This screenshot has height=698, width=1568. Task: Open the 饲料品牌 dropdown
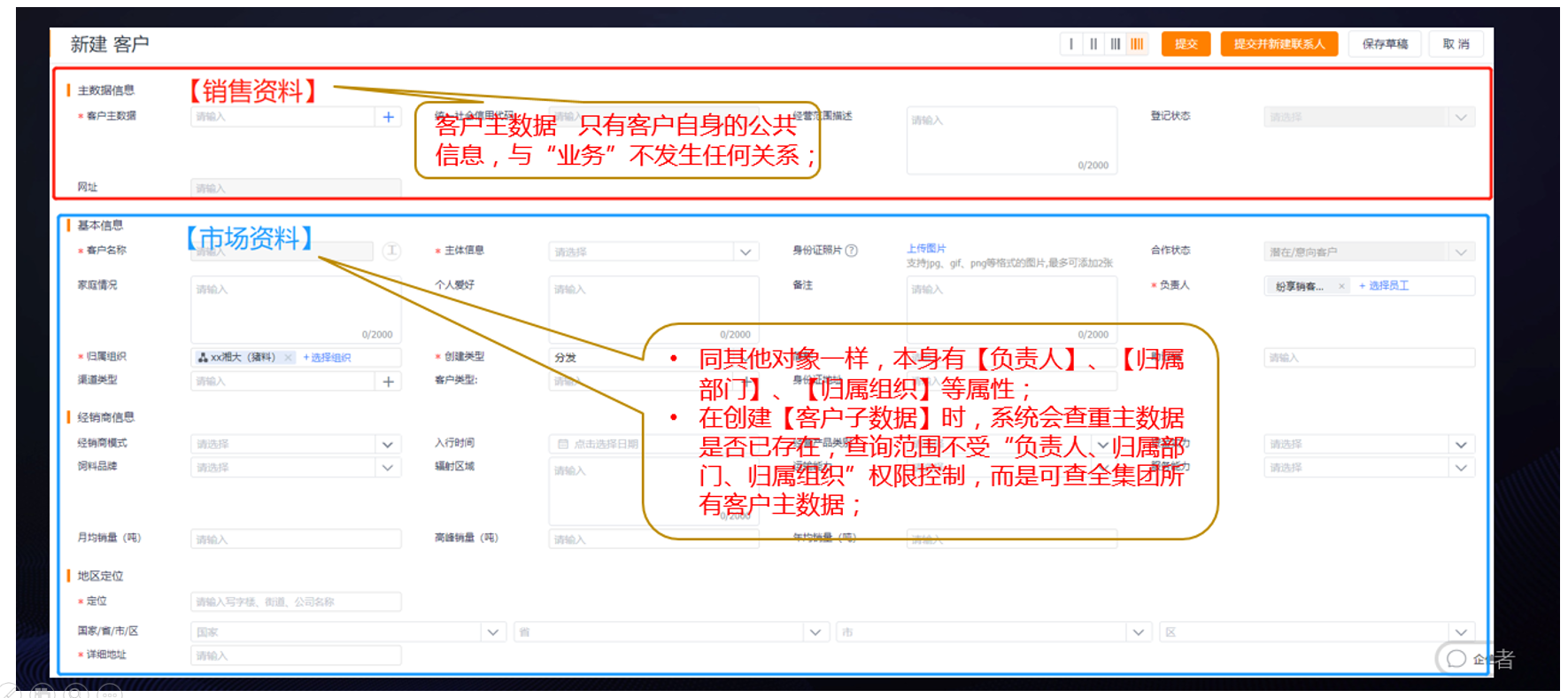point(296,468)
